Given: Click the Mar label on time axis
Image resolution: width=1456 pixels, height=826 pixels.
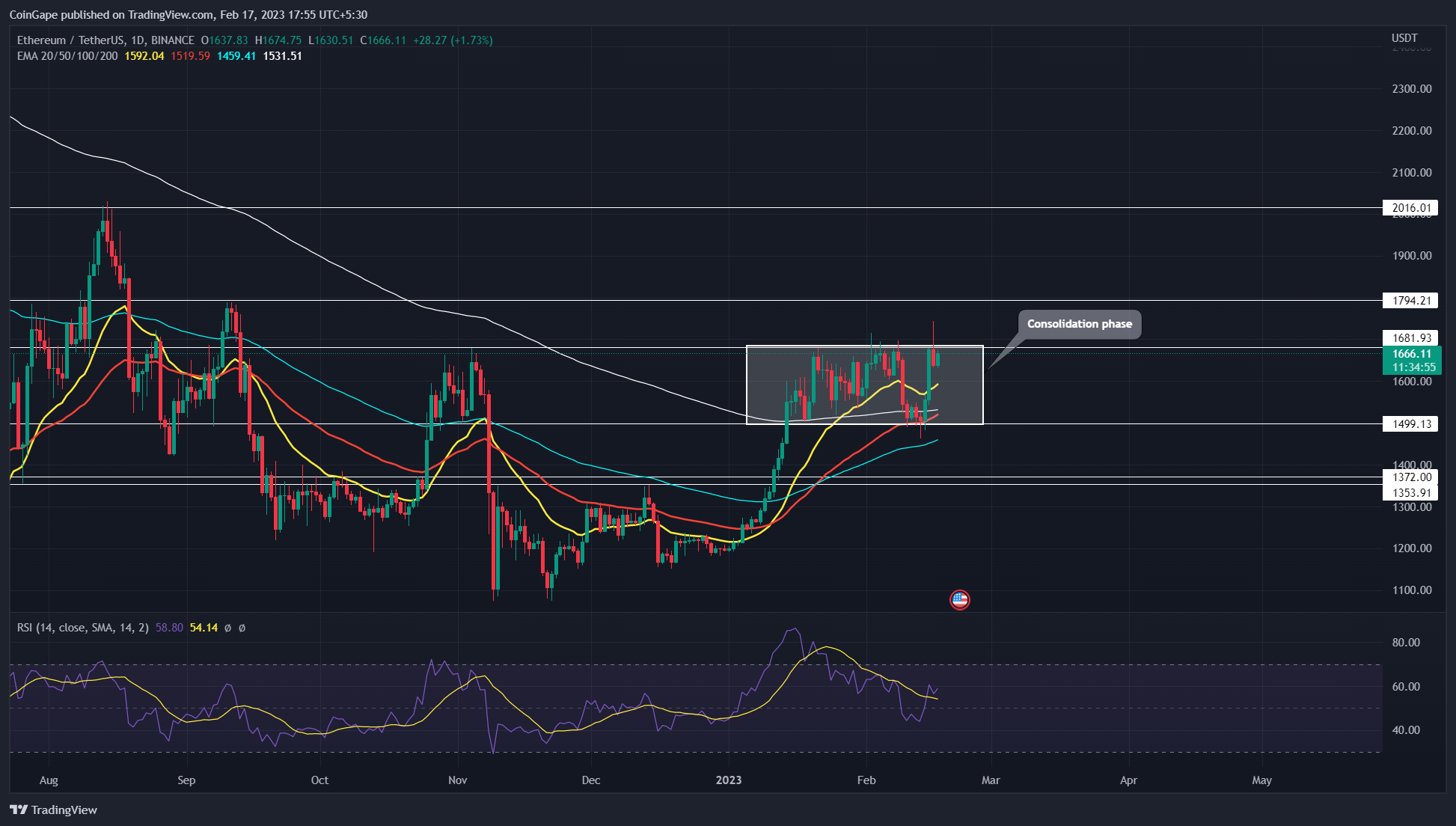Looking at the screenshot, I should [991, 780].
